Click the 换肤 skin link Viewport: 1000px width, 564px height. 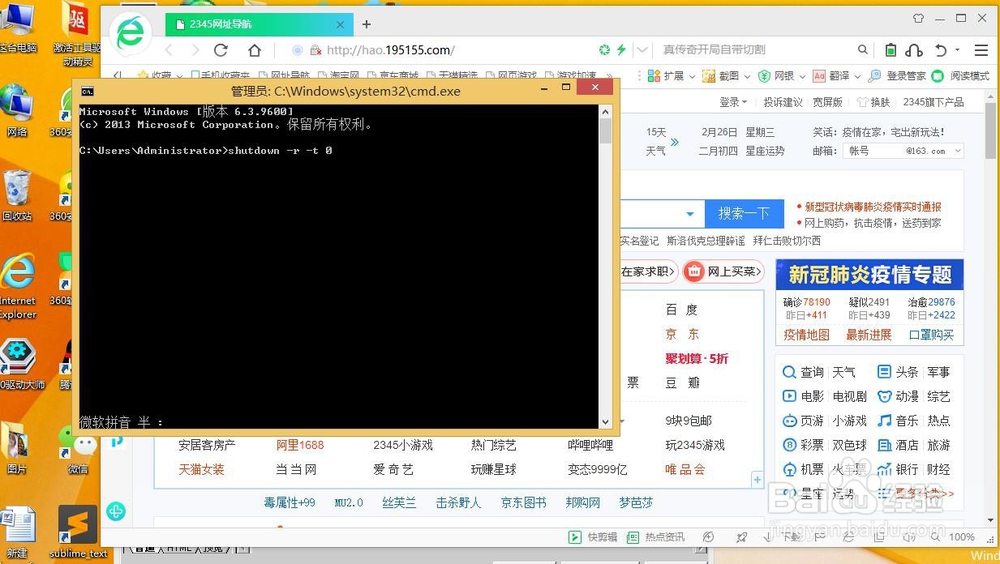(873, 102)
